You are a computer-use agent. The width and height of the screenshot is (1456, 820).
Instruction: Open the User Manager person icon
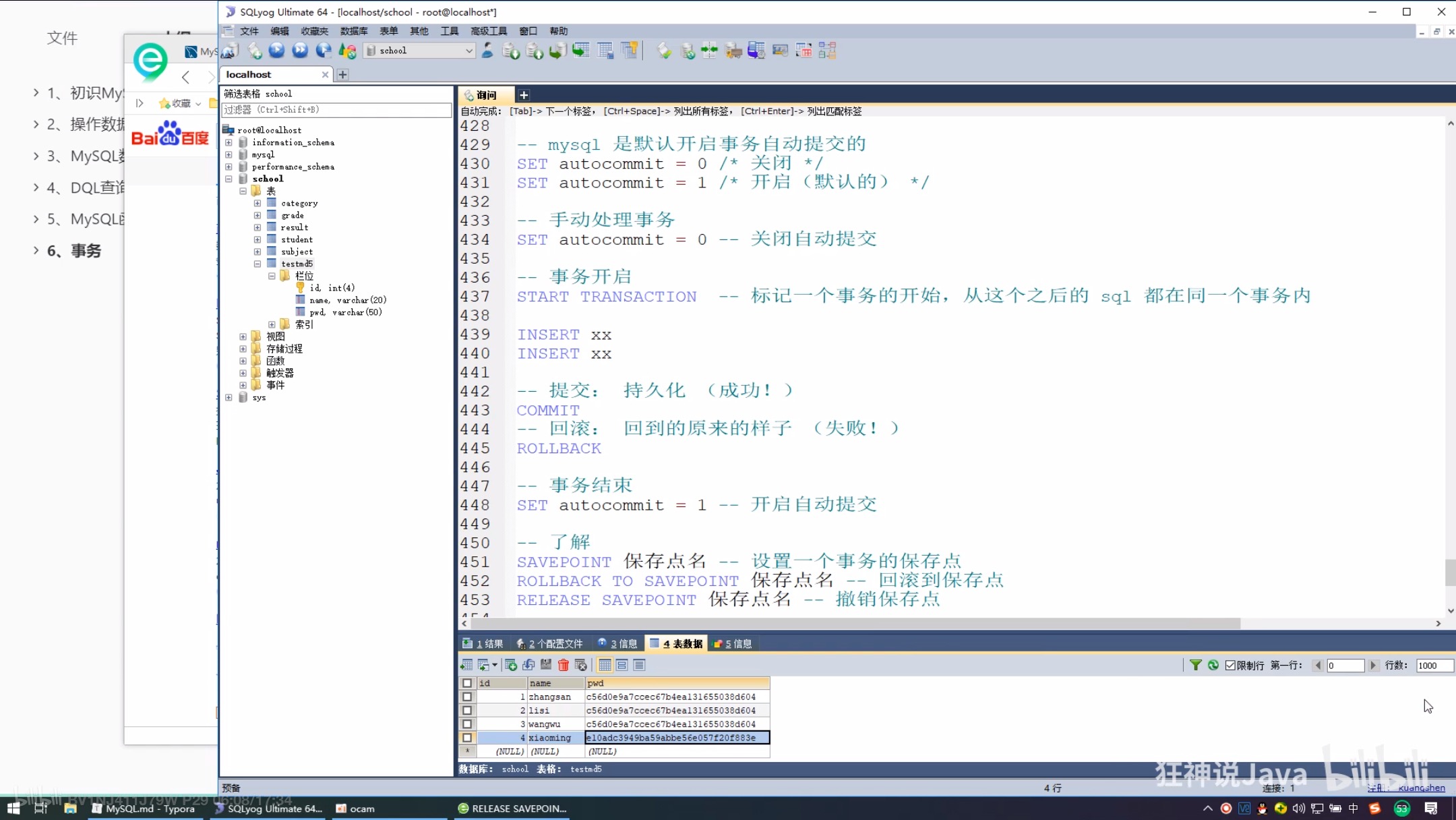pyautogui.click(x=487, y=51)
